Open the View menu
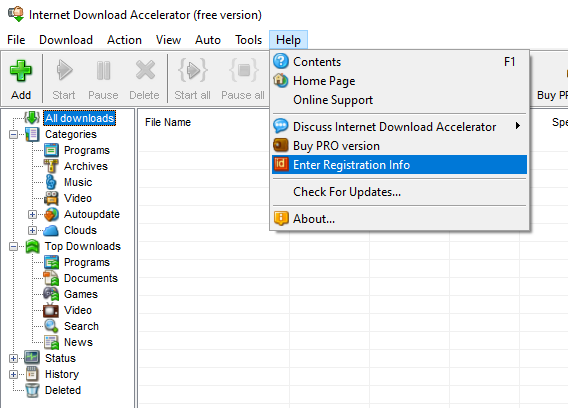The height and width of the screenshot is (408, 568). pos(168,39)
